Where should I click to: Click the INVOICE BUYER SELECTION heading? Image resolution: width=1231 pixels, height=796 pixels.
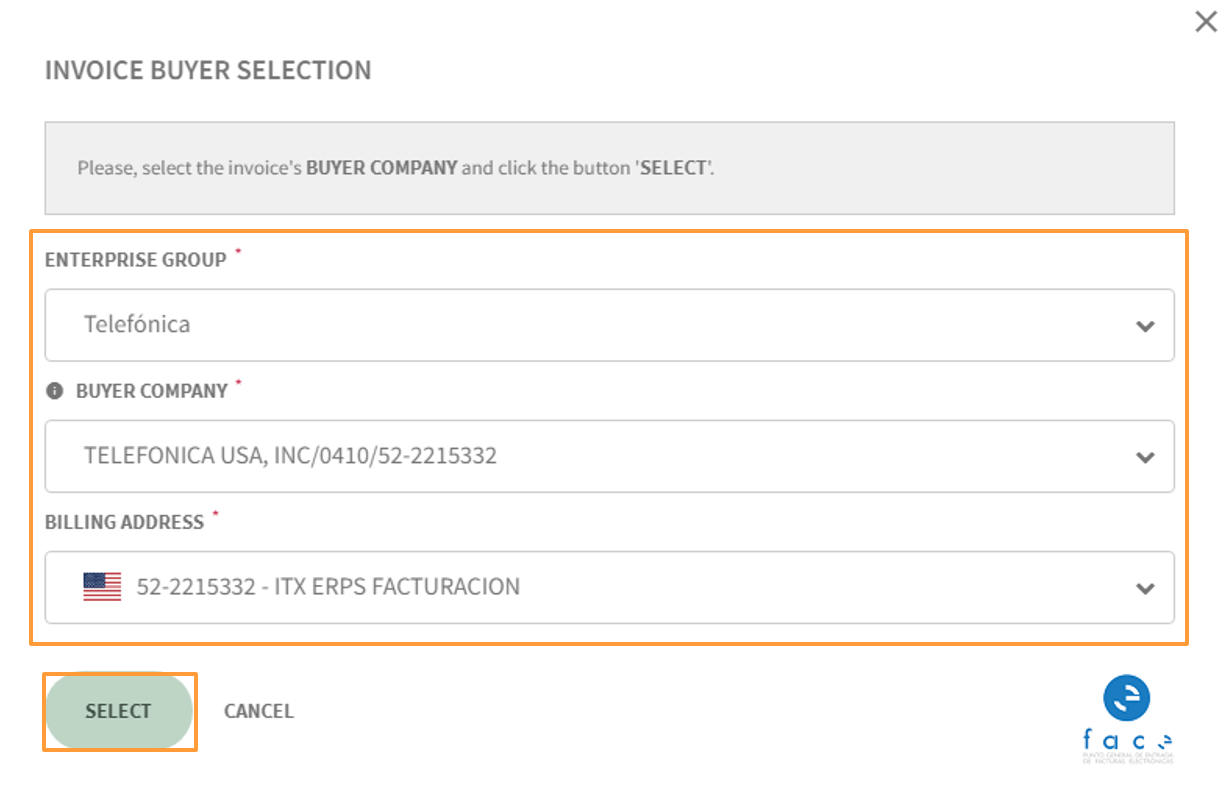point(208,70)
